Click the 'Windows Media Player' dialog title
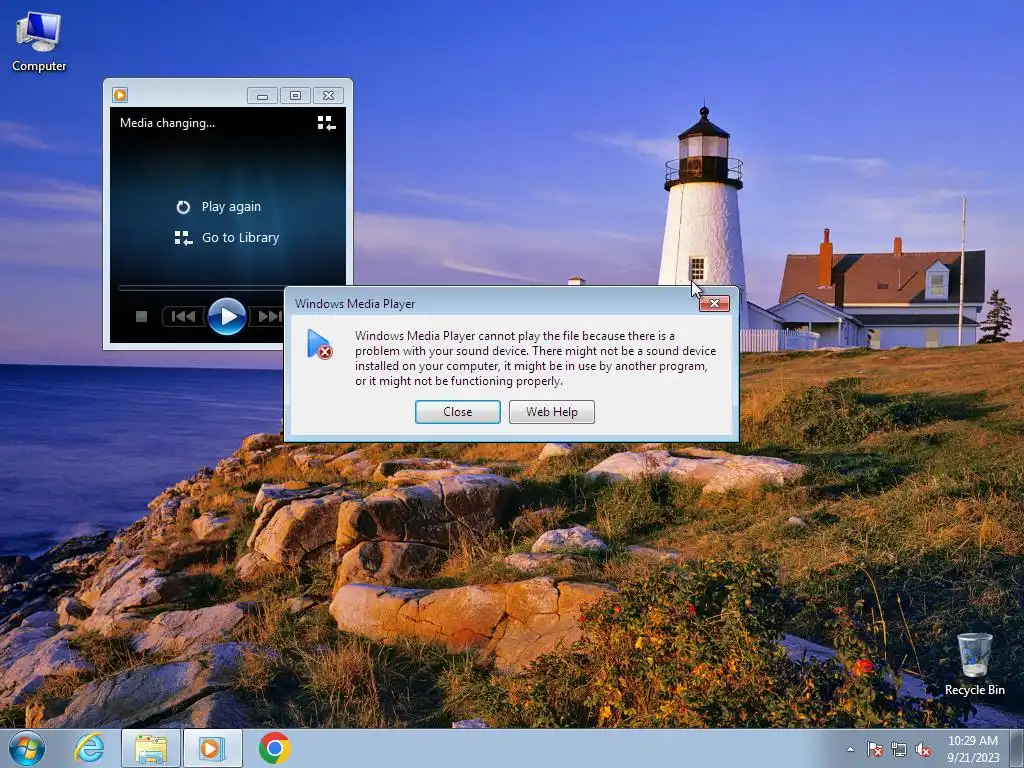 355,304
